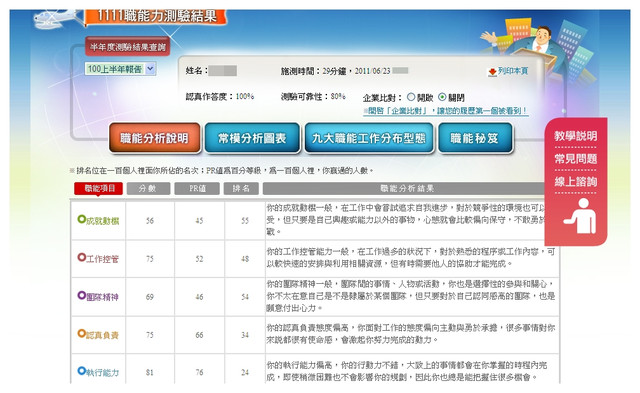The image size is (640, 393).
Task: Click PR value 66 in 認真負責 row
Action: pos(199,335)
